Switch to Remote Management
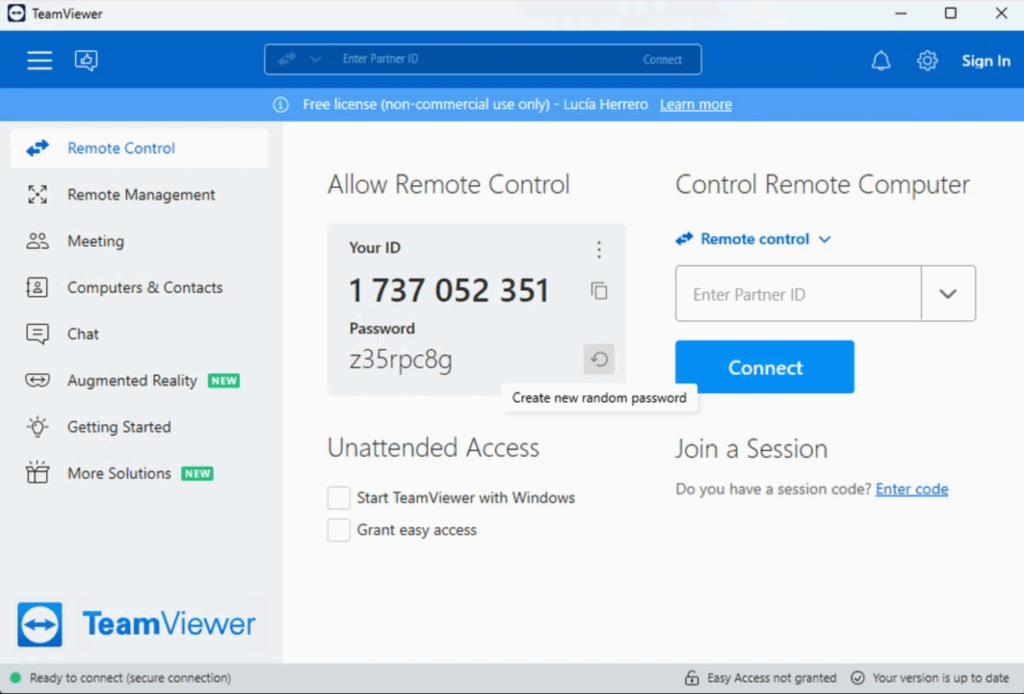The height and width of the screenshot is (694, 1024). click(140, 194)
